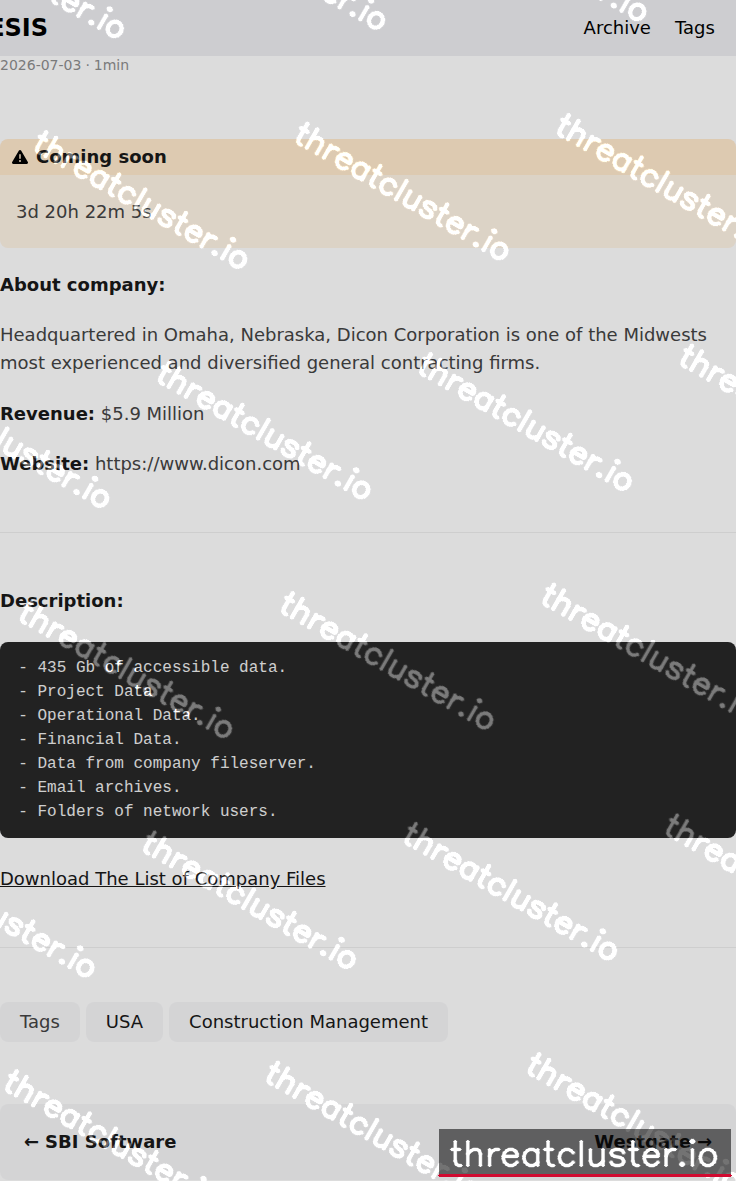Go to previous post SBI Software

pos(100,1142)
